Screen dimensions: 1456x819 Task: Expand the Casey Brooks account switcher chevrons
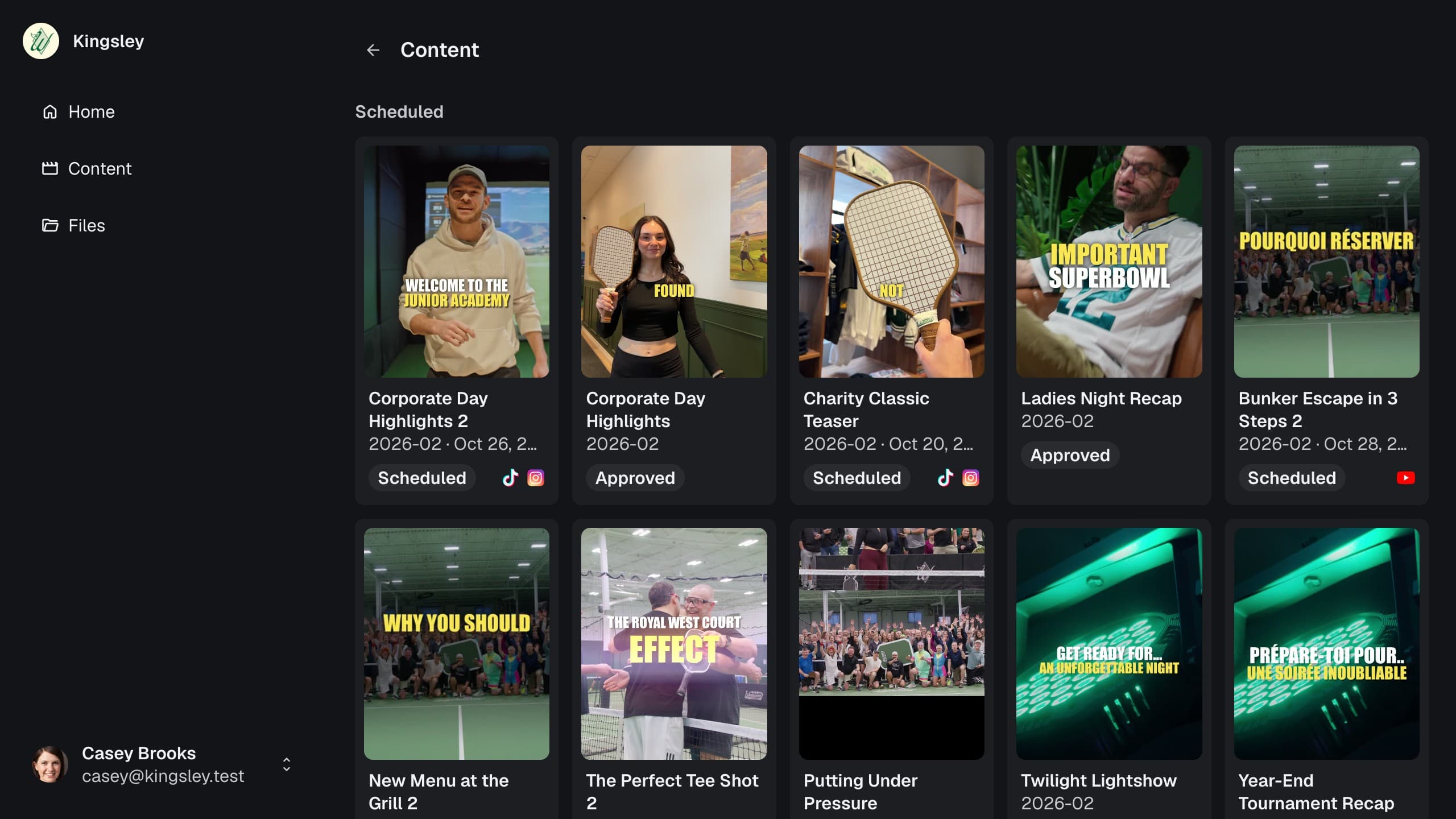287,764
